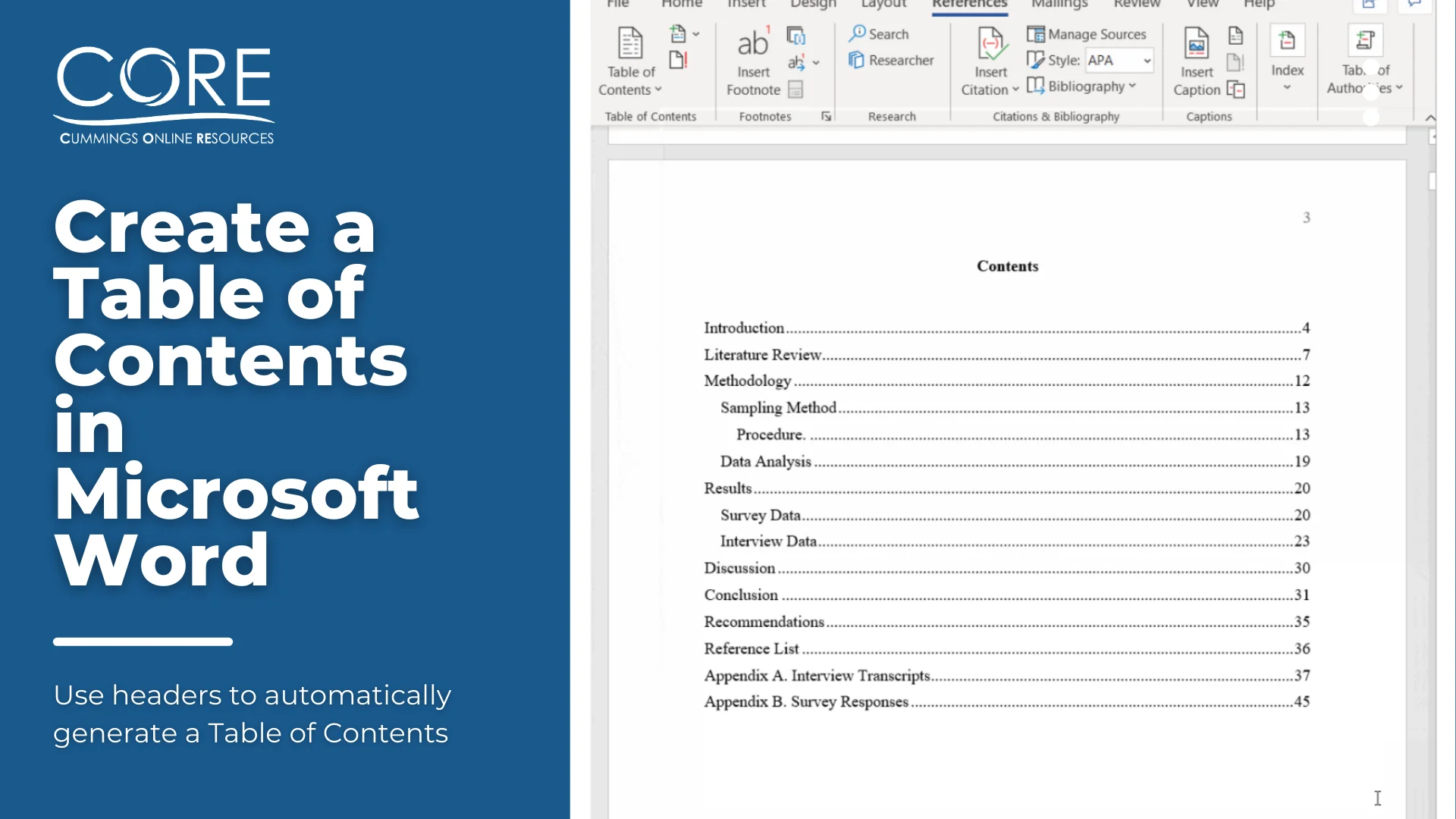
Task: Open the Researcher tool
Action: (x=891, y=60)
